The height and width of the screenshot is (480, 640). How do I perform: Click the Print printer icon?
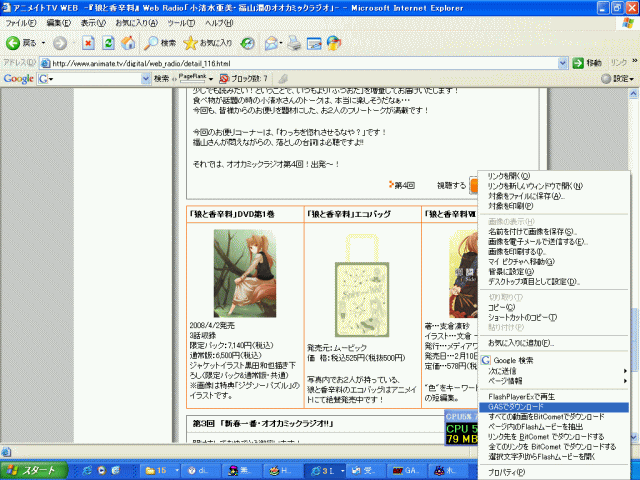pos(294,43)
